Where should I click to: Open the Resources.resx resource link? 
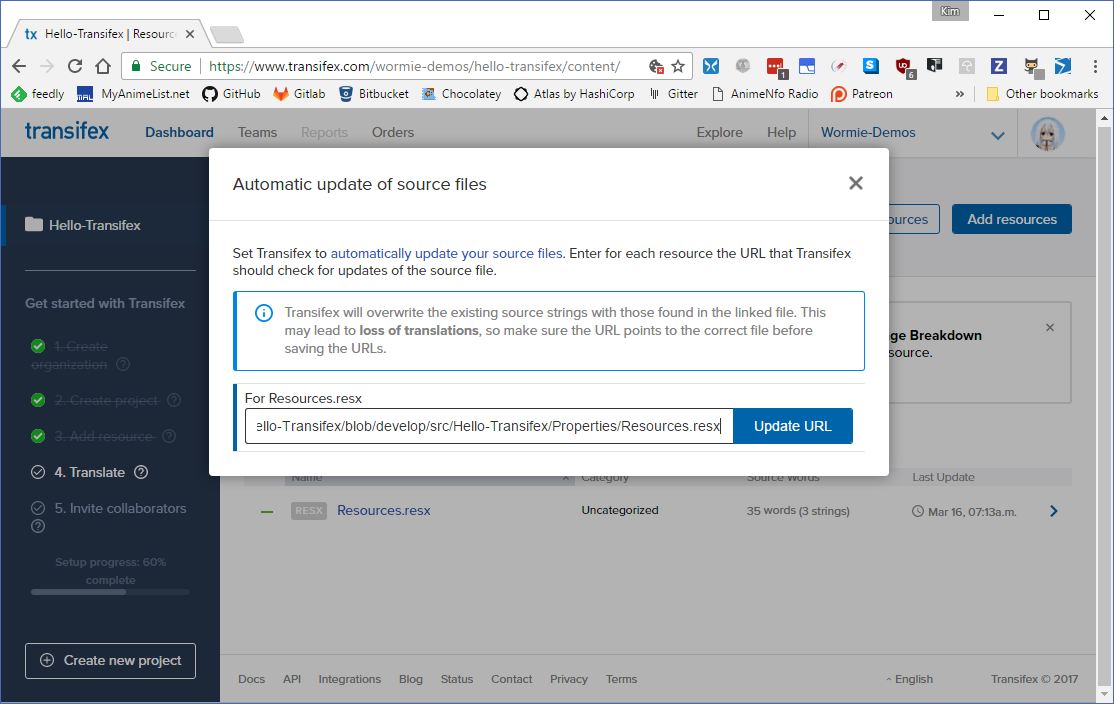click(x=384, y=511)
